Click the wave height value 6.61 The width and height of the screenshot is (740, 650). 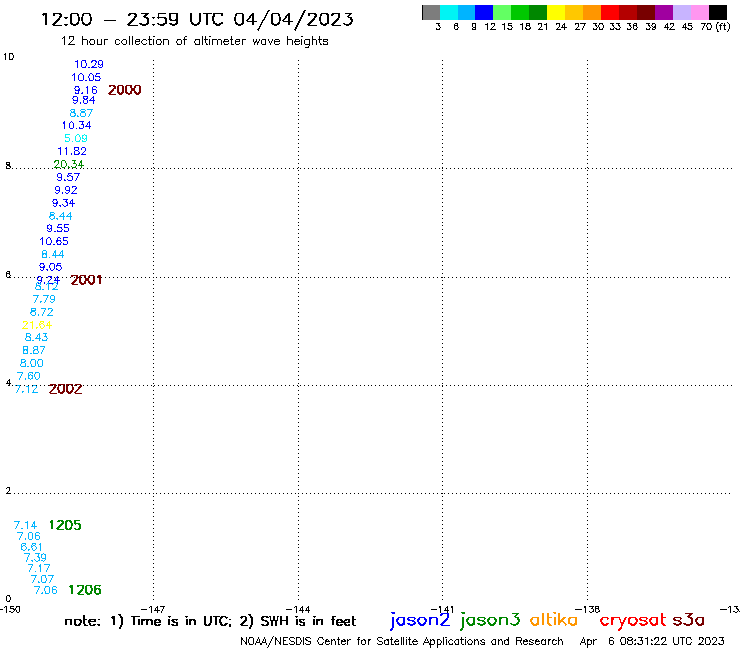pyautogui.click(x=32, y=547)
